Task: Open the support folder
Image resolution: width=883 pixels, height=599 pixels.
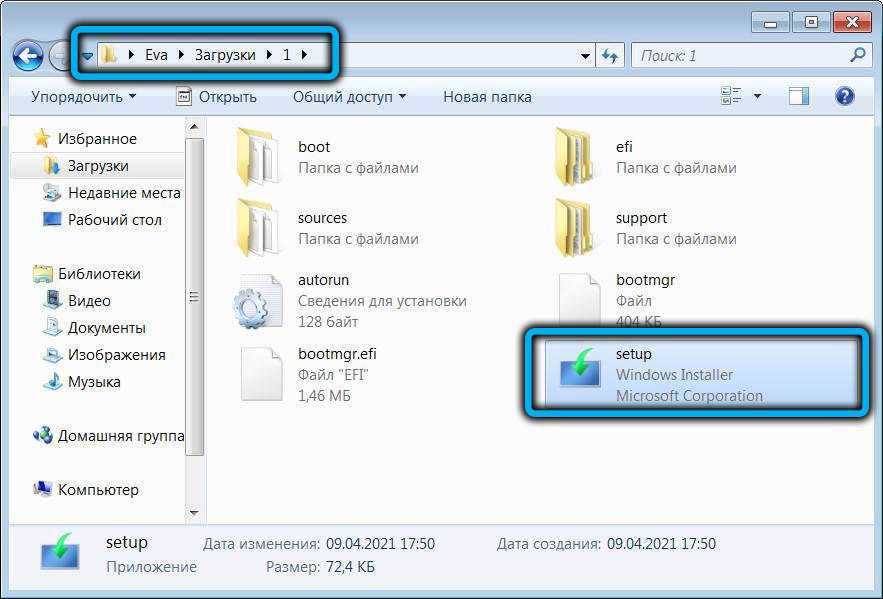Action: [x=640, y=218]
